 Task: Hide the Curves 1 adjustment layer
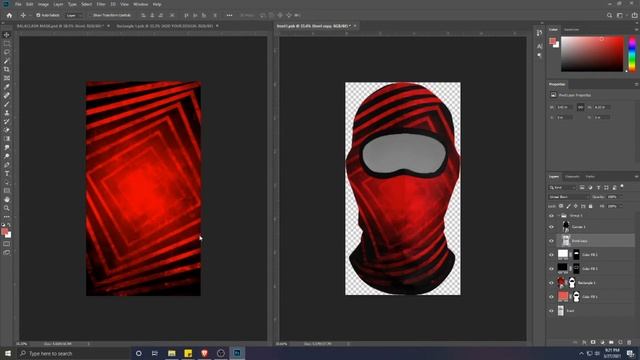[x=551, y=227]
